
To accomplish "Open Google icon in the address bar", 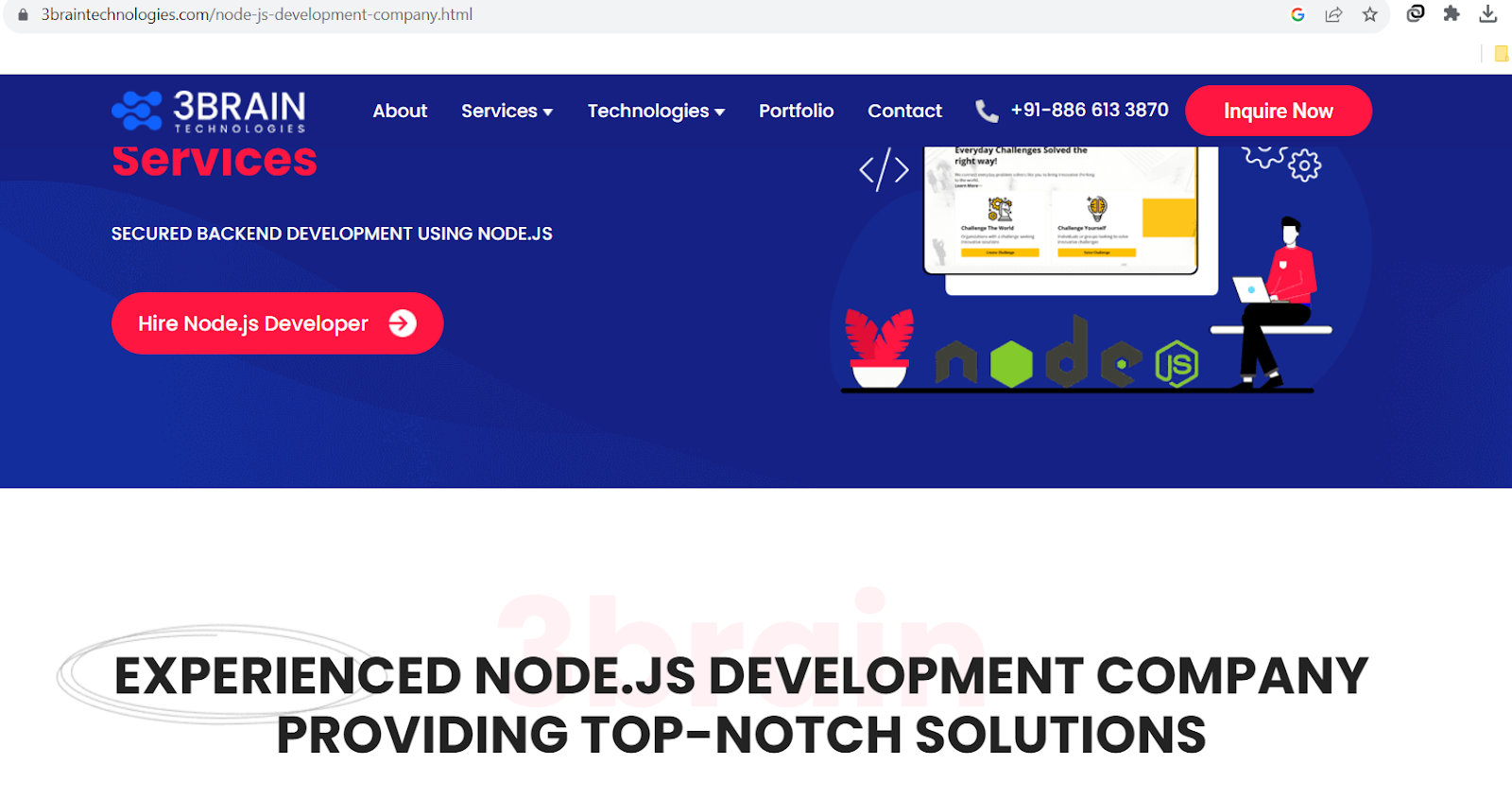I will (x=1297, y=14).
